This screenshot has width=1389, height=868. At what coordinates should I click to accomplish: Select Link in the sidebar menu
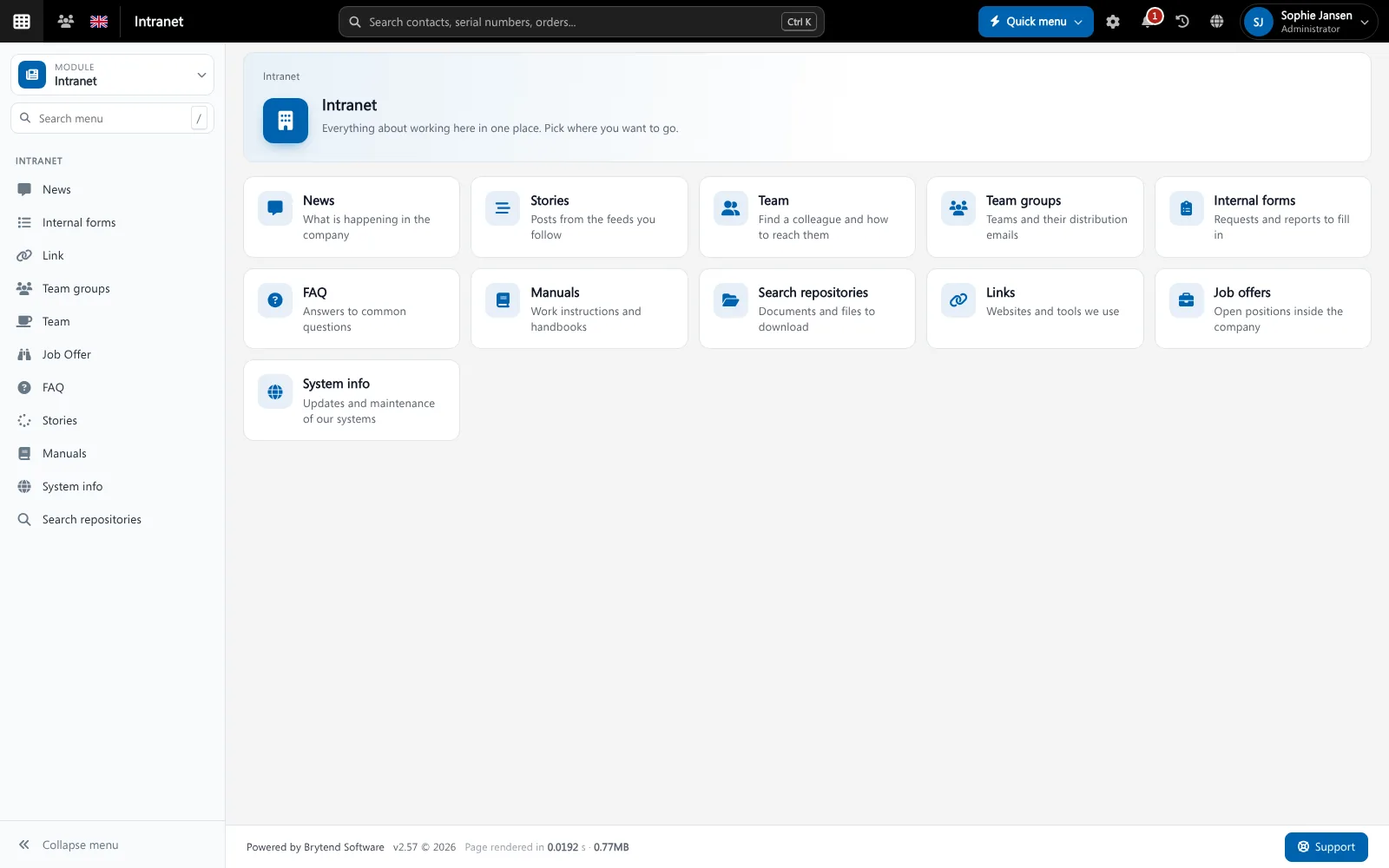coord(112,255)
